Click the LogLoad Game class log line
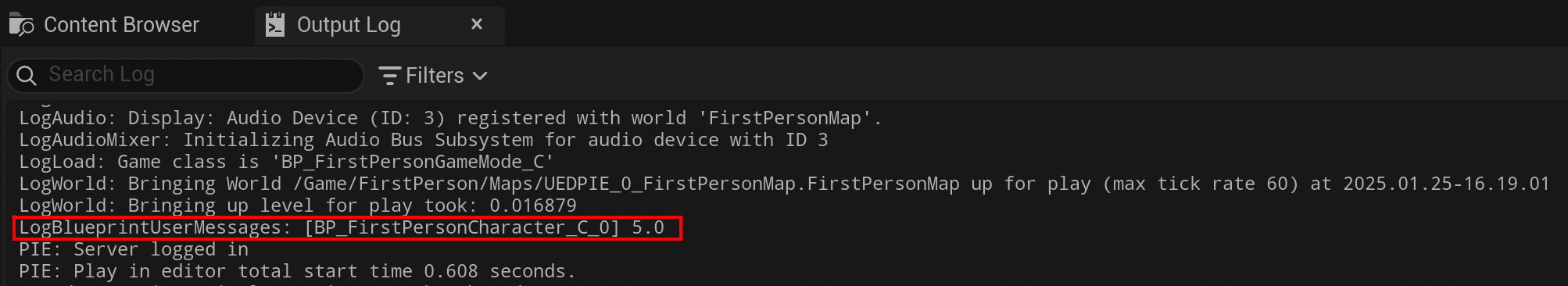The image size is (1568, 286). click(x=286, y=162)
